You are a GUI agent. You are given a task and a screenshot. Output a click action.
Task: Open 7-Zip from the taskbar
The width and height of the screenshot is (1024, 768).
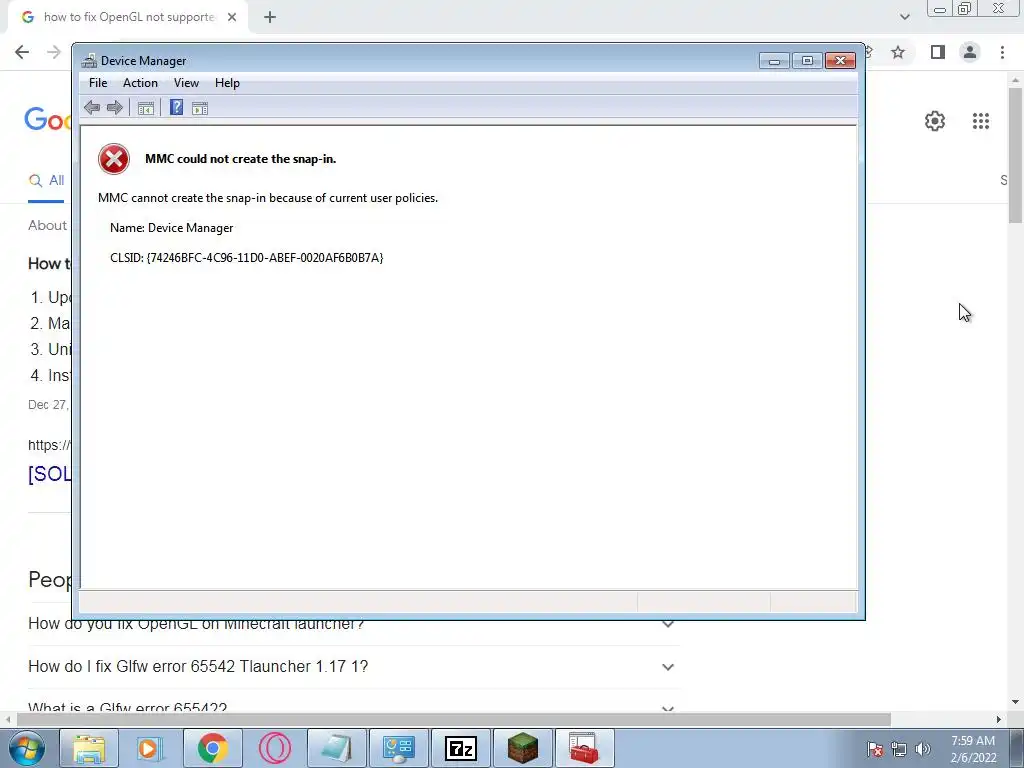(x=460, y=748)
